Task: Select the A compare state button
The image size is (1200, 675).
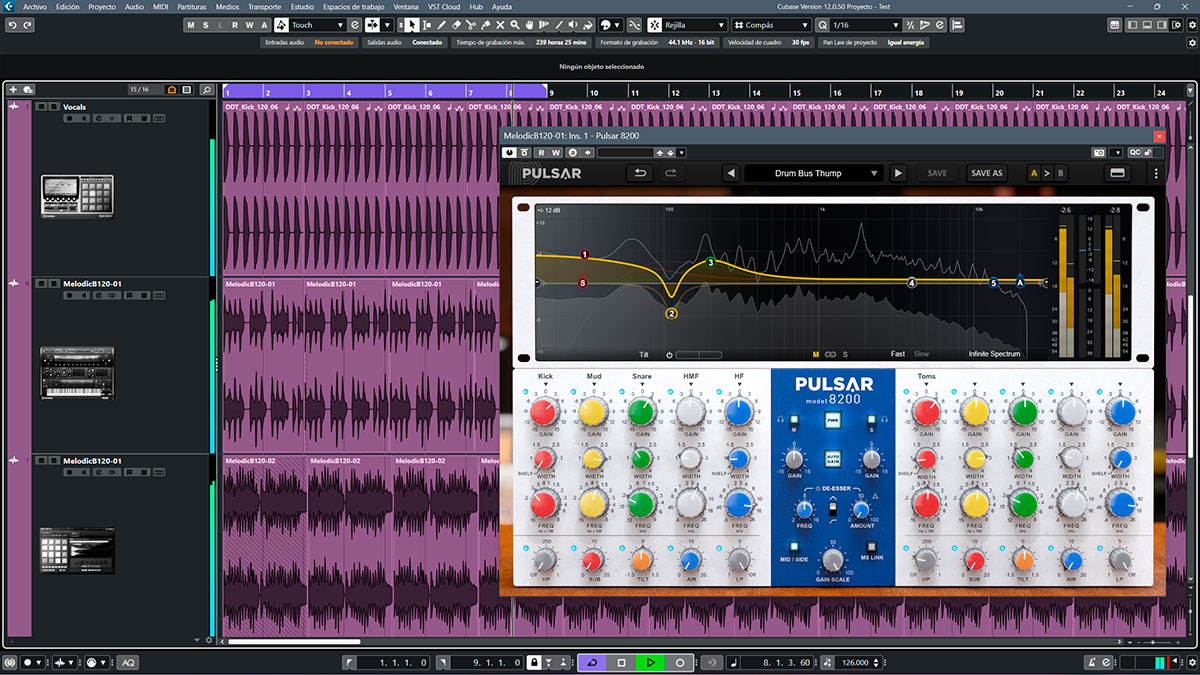Action: point(1035,173)
